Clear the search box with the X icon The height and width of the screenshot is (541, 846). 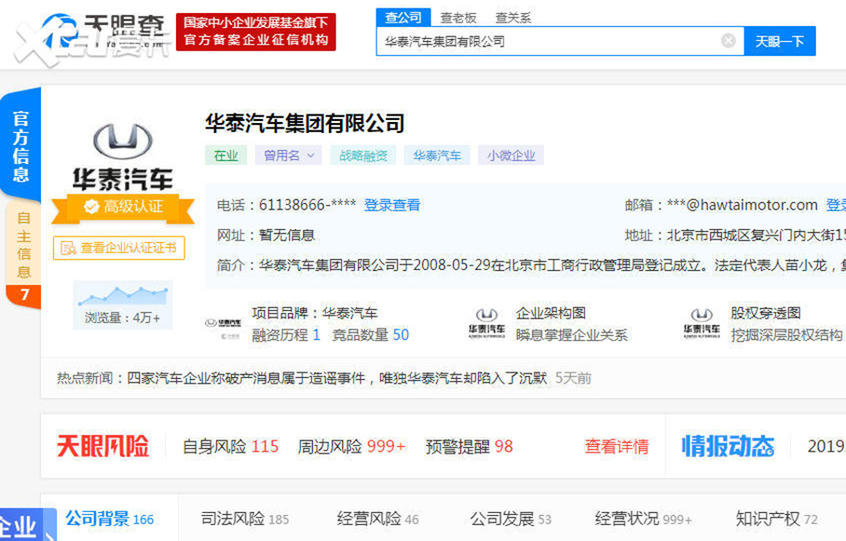tap(728, 40)
